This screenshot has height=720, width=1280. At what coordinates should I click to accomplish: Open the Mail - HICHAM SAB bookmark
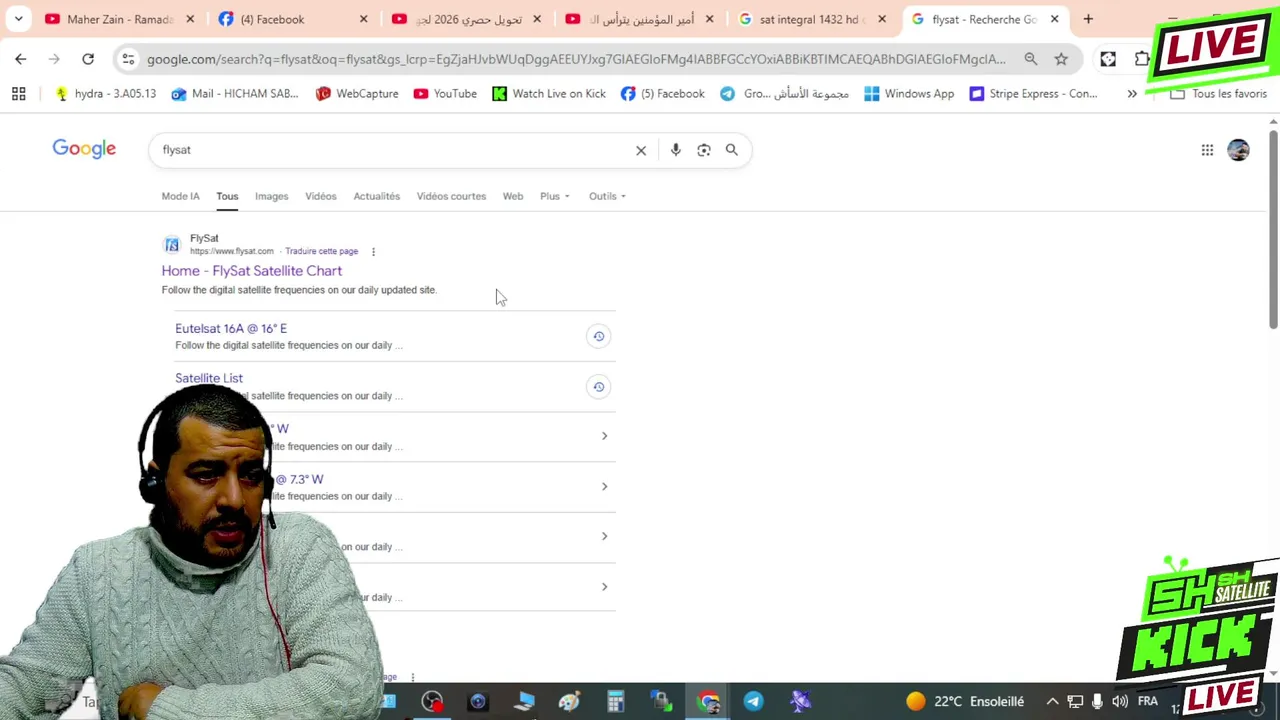coord(235,93)
